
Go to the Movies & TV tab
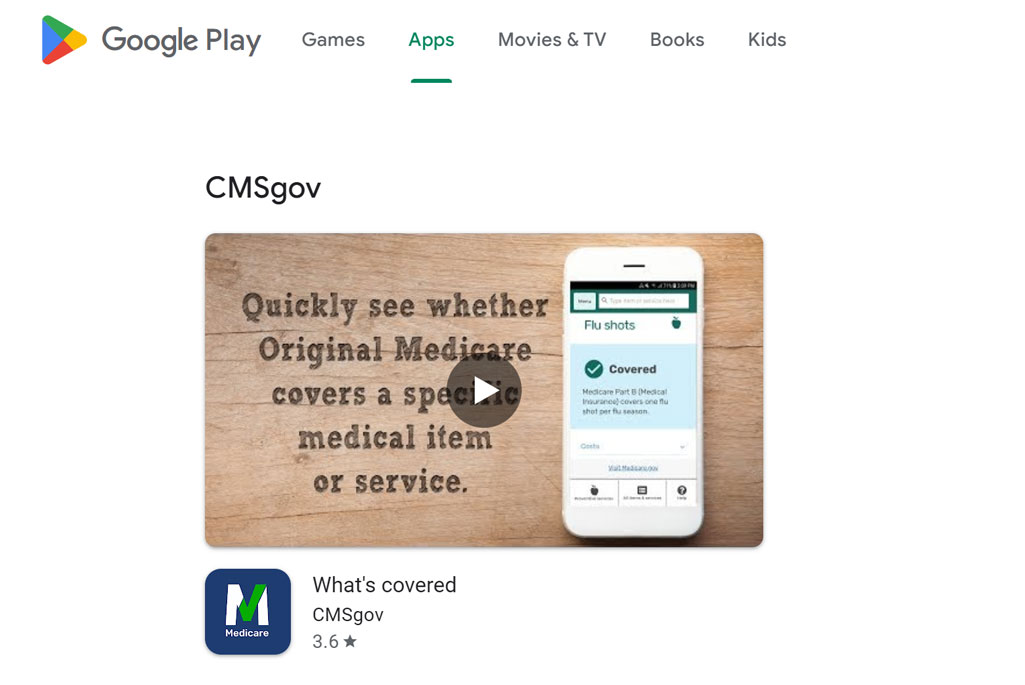coord(552,40)
